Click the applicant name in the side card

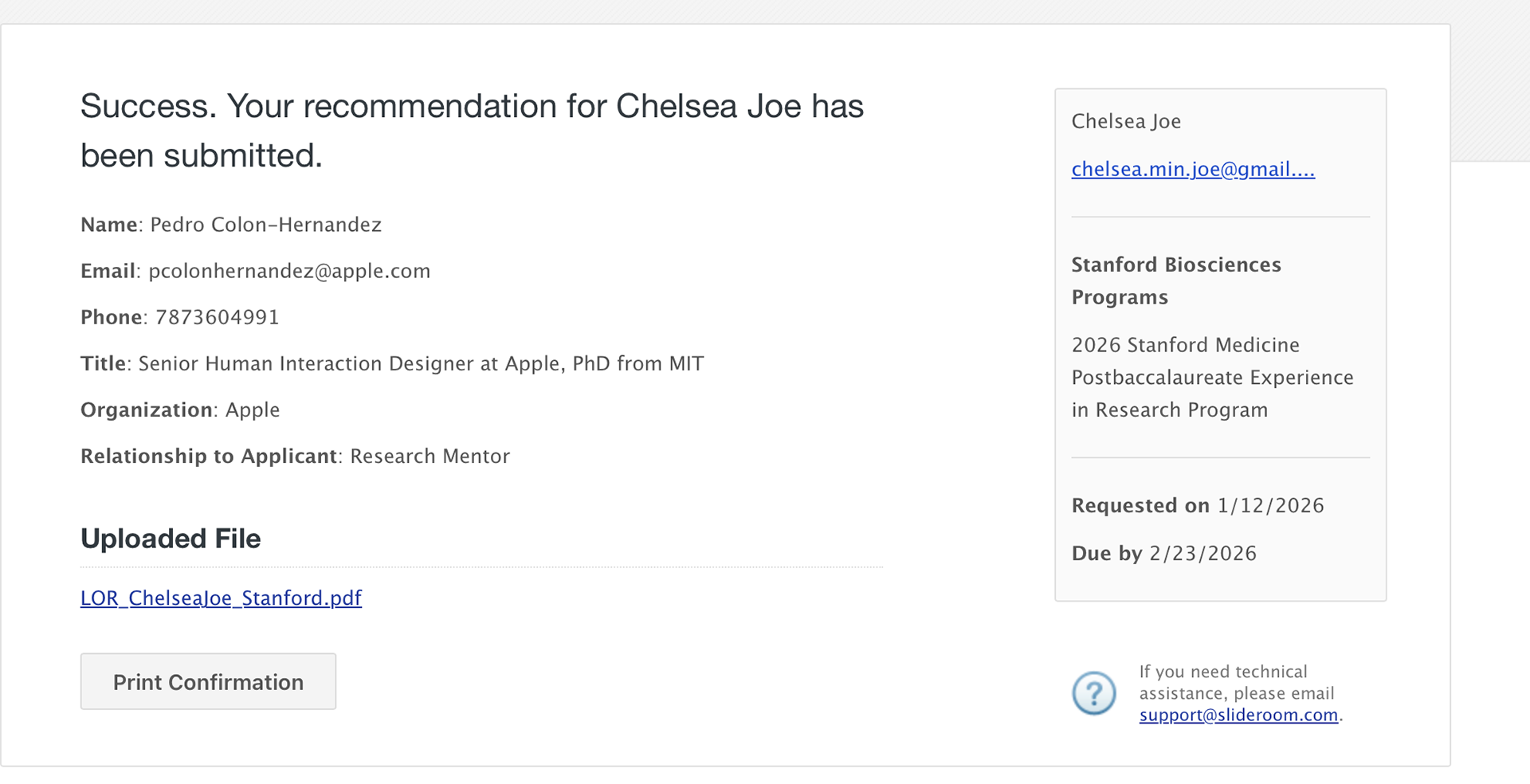point(1126,121)
